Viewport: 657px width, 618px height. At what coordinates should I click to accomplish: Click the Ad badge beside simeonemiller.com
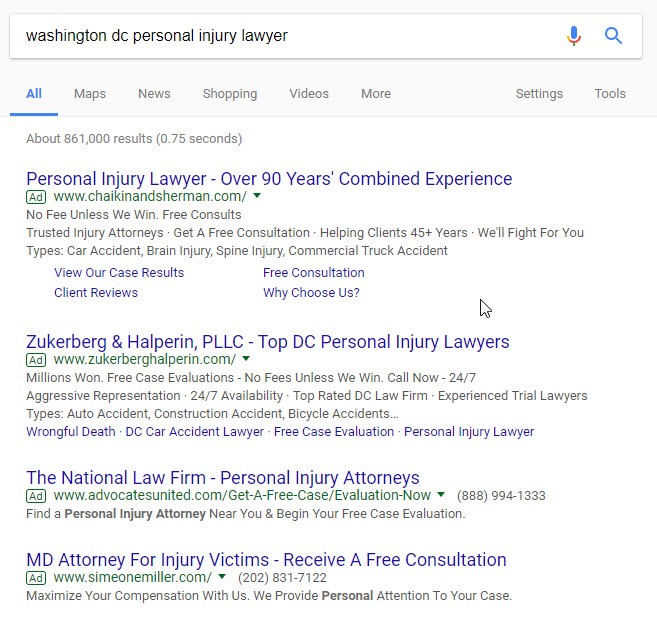pos(36,578)
